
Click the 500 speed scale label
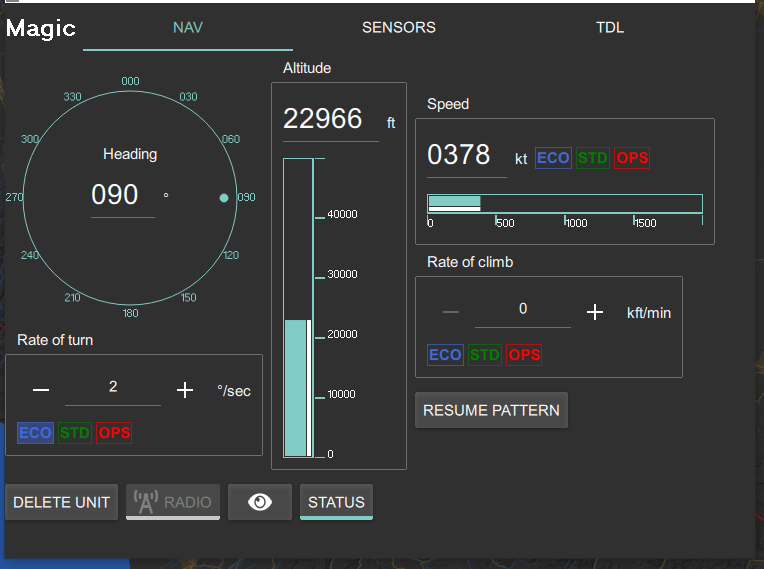pos(505,223)
